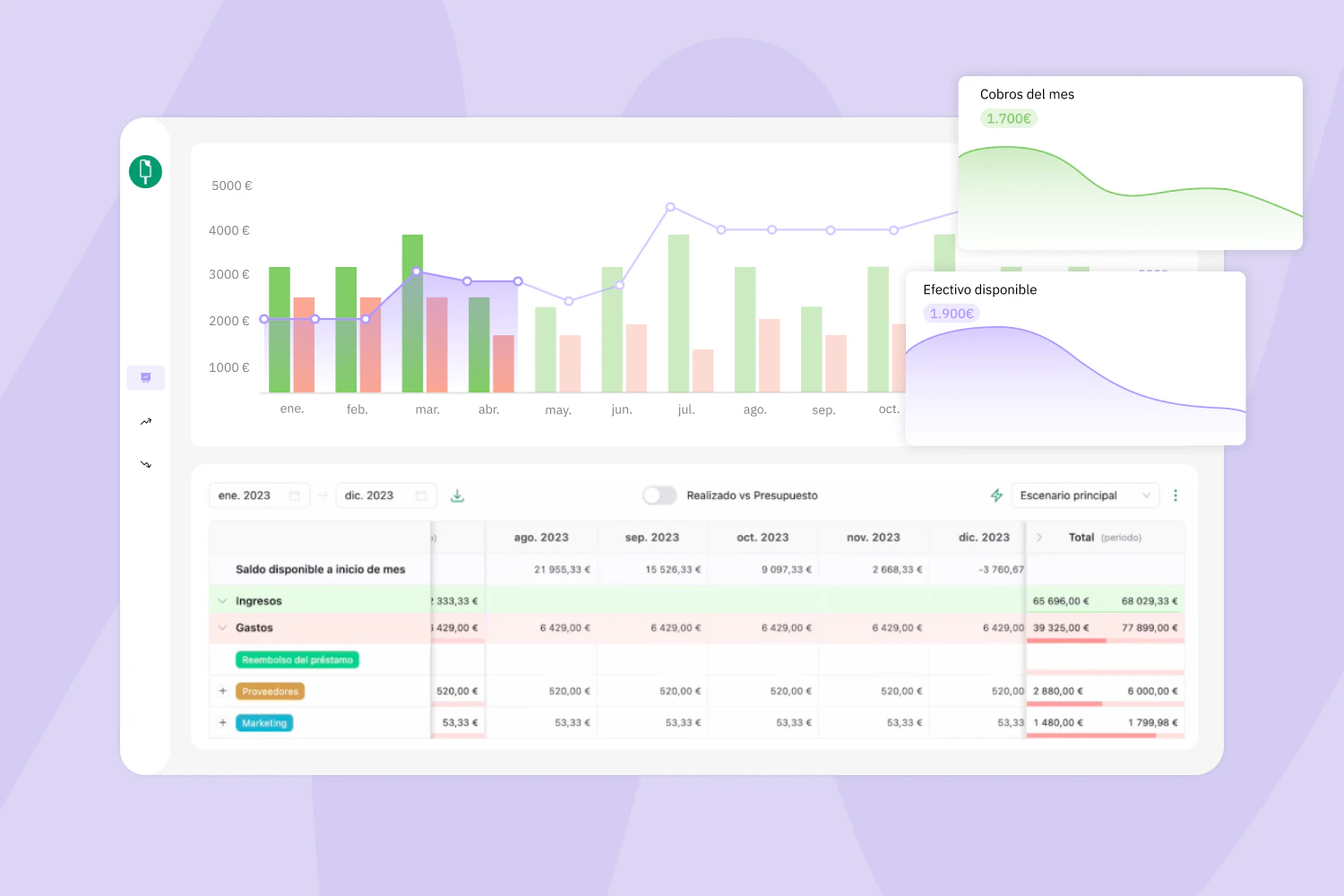Click the 65 696,00 € Ingresos total
This screenshot has width=1344, height=896.
(x=1061, y=601)
